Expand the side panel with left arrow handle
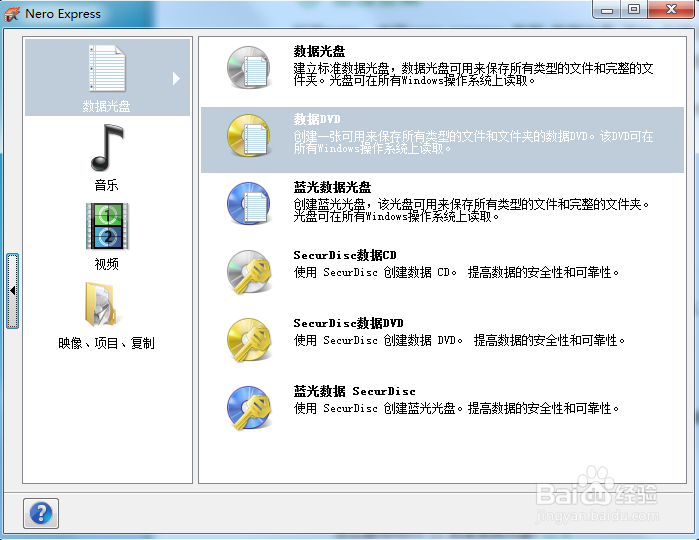 12,291
